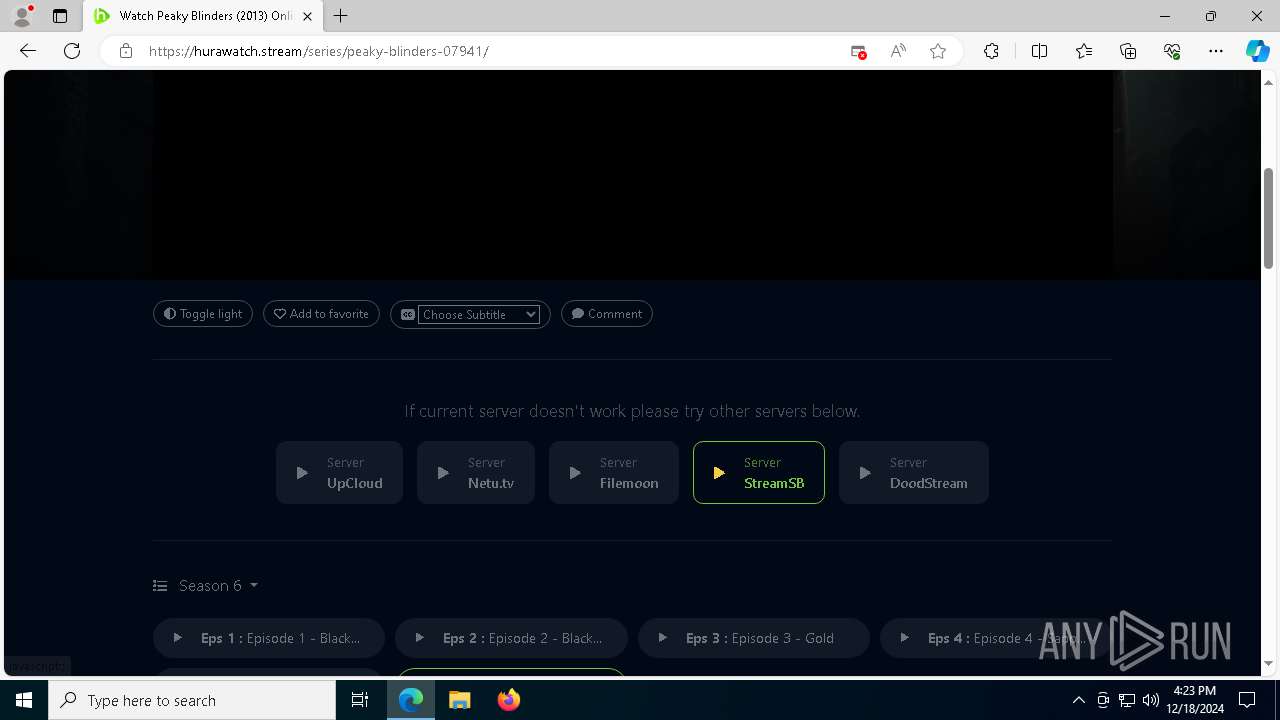
Task: Open Browser essentials
Action: click(1172, 51)
